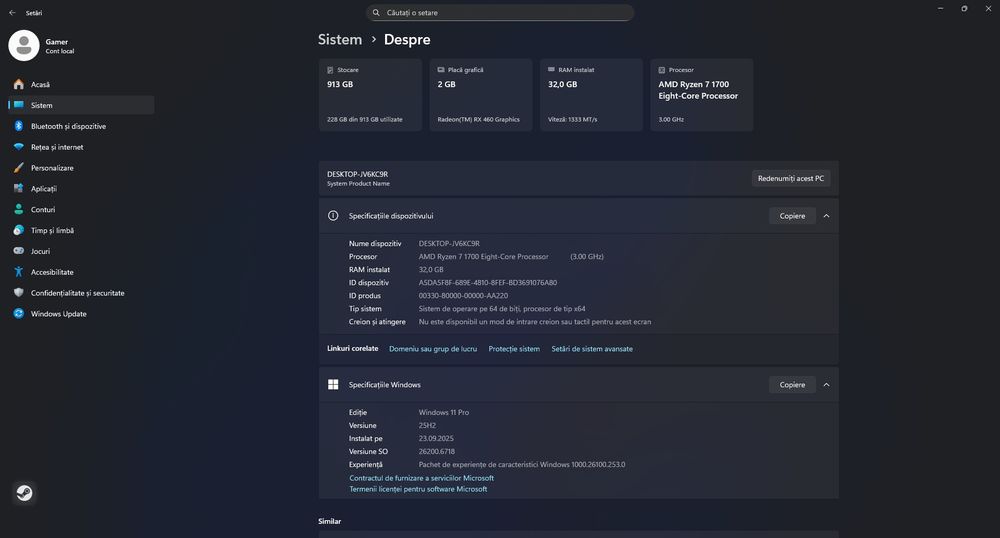This screenshot has width=1000, height=538.
Task: Click the Personalizare paintbrush icon
Action: [19, 168]
